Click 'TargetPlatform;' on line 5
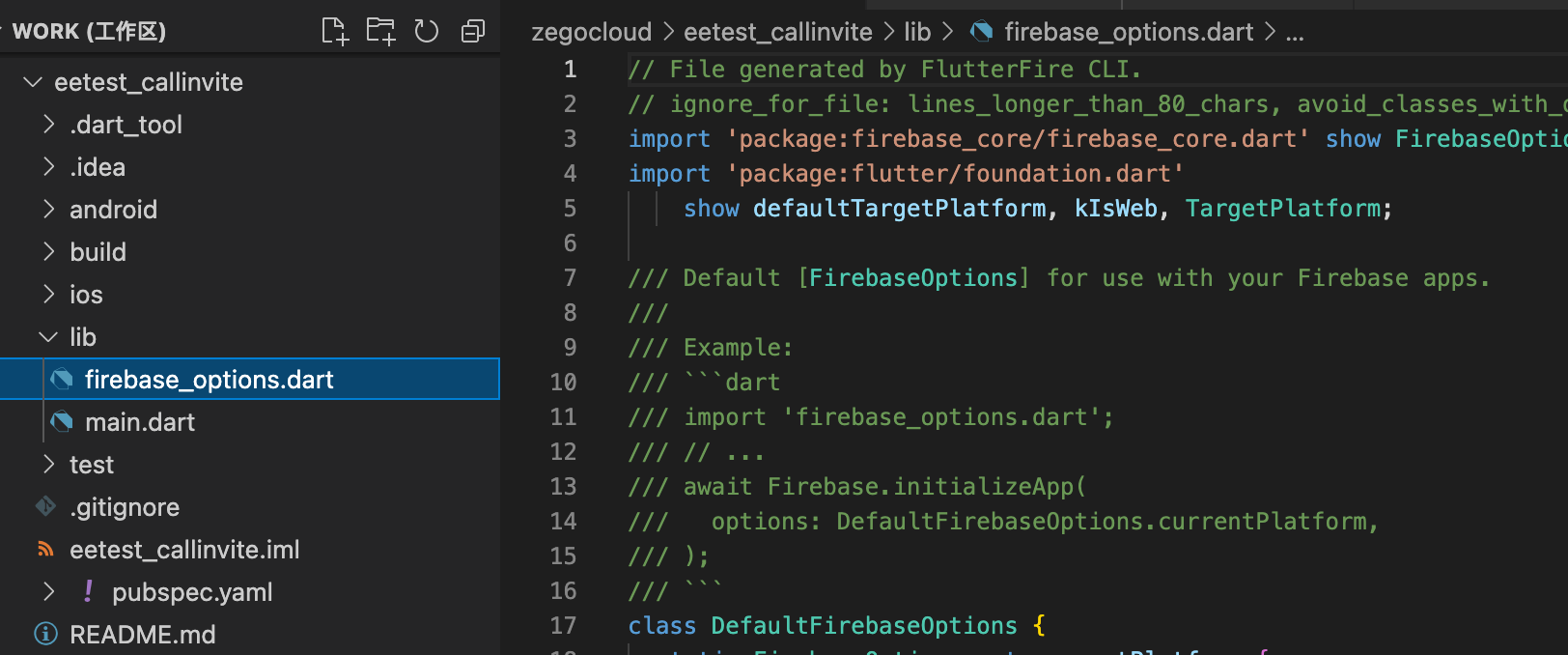 click(1289, 209)
